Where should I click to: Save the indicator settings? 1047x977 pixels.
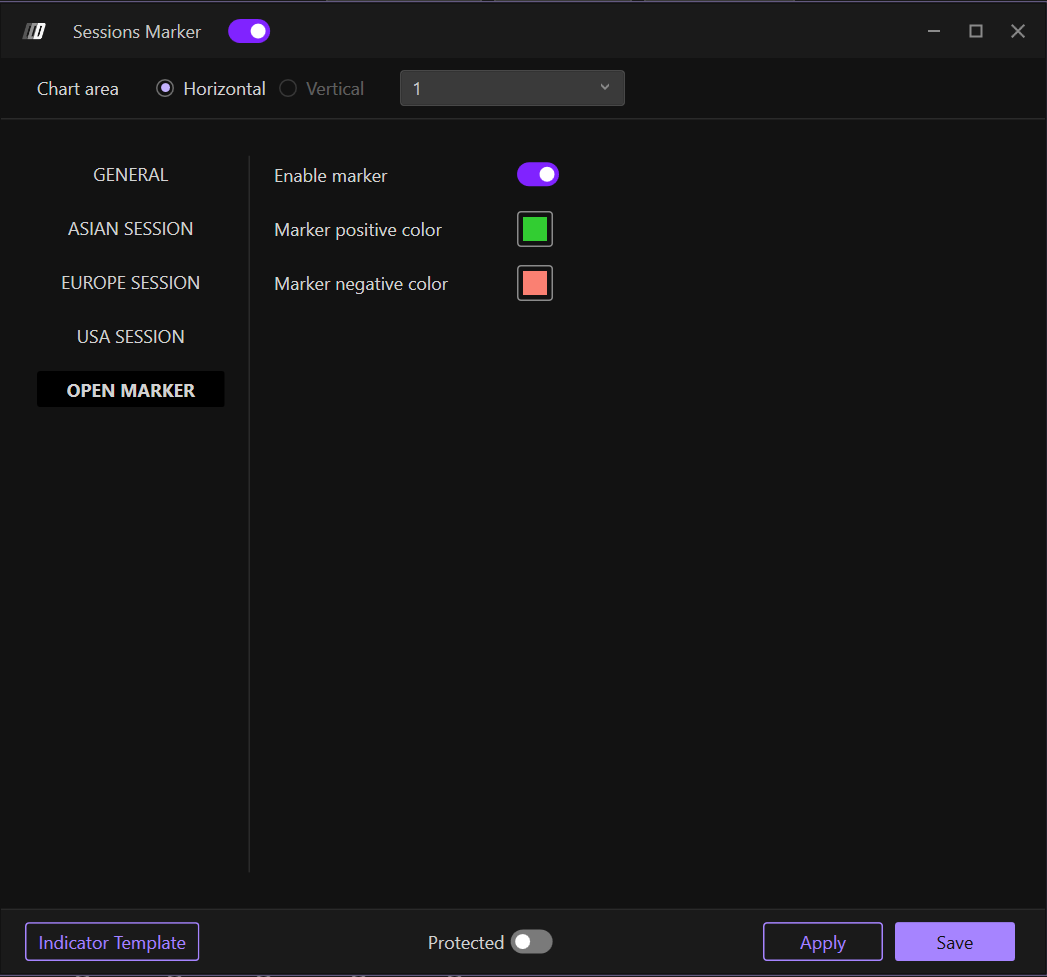[x=954, y=942]
